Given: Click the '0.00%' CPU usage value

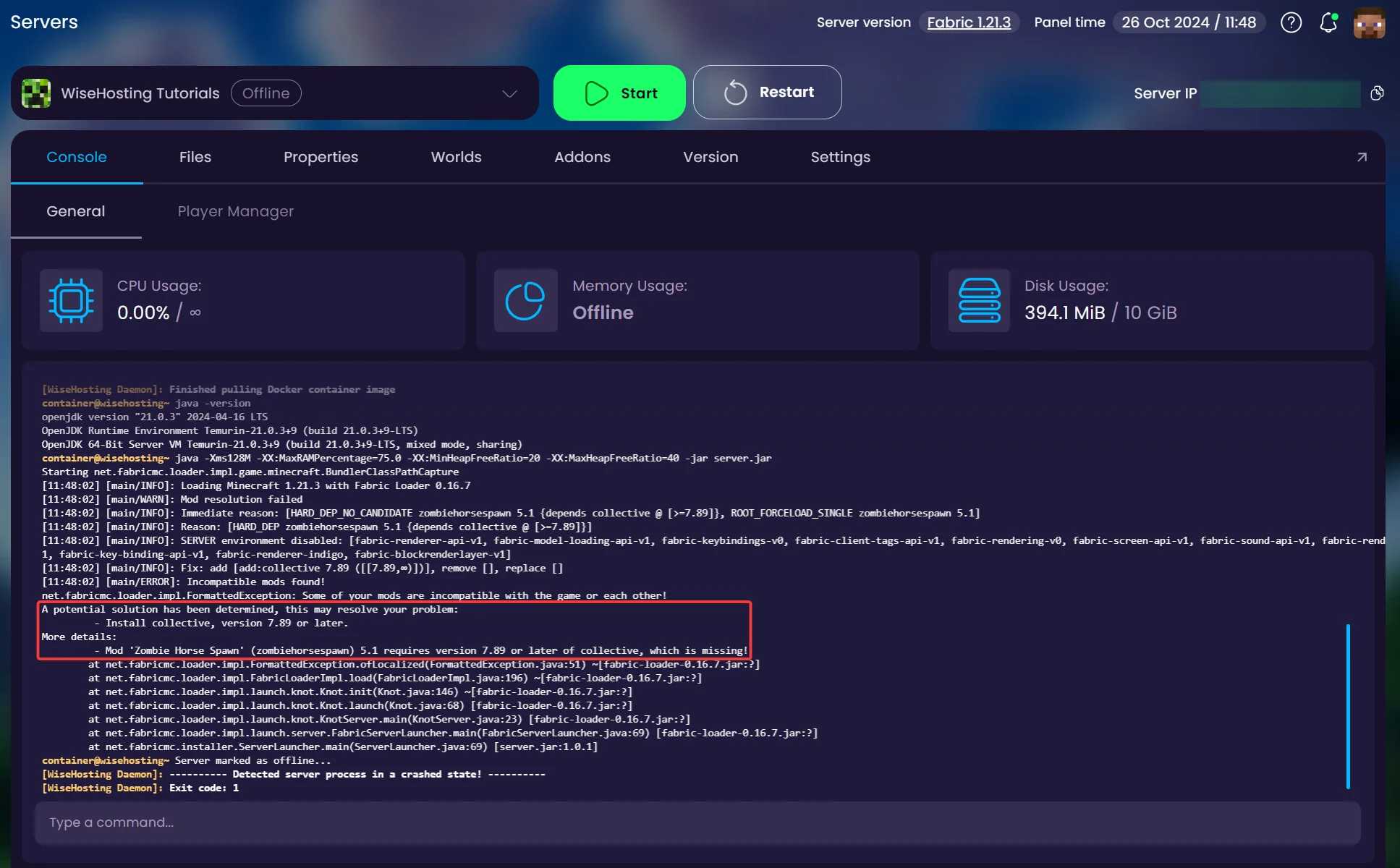Looking at the screenshot, I should pos(143,312).
